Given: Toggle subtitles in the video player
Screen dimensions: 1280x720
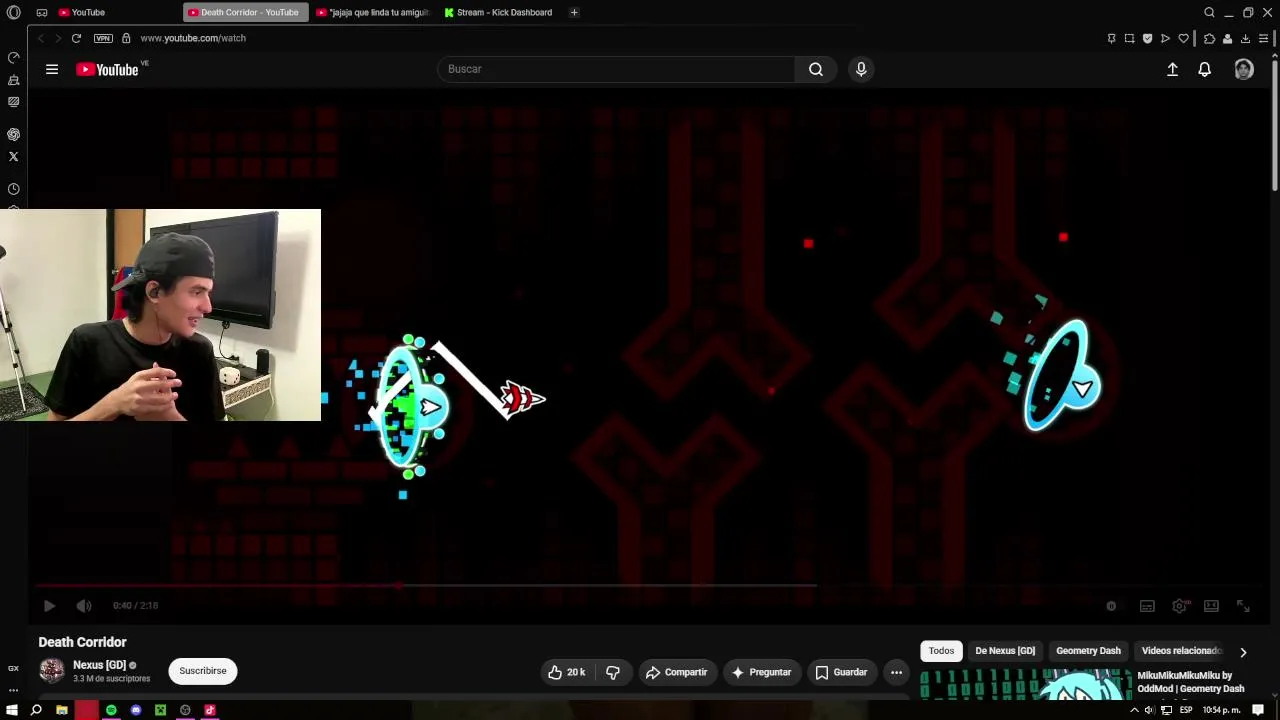Looking at the screenshot, I should click(x=1147, y=606).
